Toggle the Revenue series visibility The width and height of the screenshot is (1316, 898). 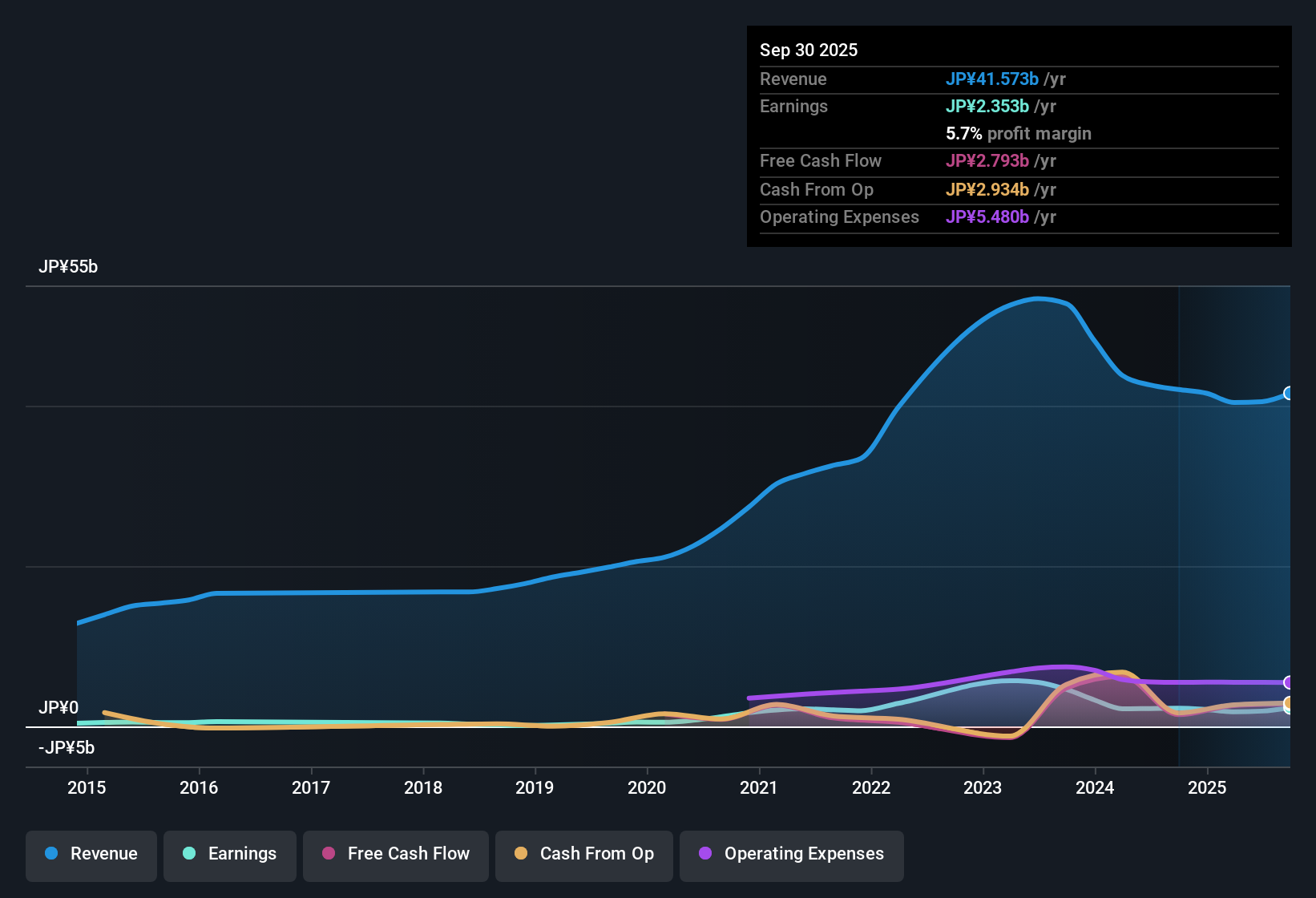point(91,855)
